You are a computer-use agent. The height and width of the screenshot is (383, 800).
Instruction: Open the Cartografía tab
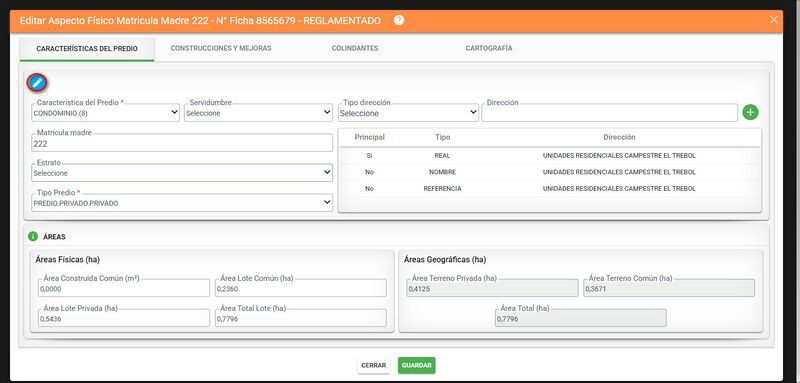click(x=489, y=48)
